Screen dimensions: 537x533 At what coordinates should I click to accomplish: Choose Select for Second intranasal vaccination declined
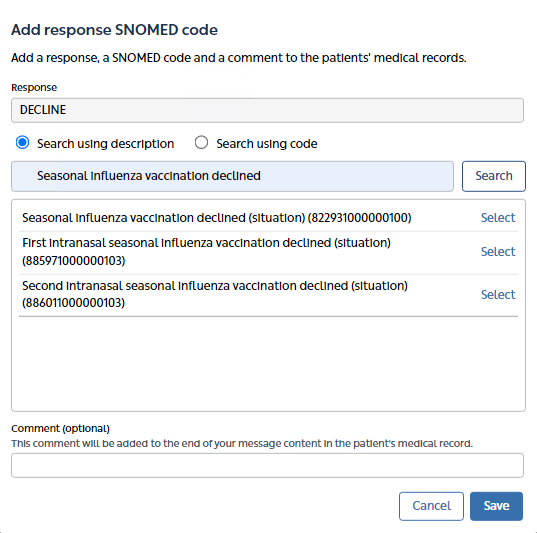coord(498,295)
